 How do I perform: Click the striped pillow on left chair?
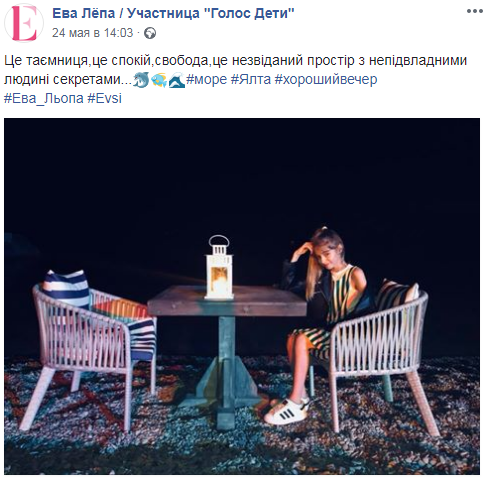point(67,288)
